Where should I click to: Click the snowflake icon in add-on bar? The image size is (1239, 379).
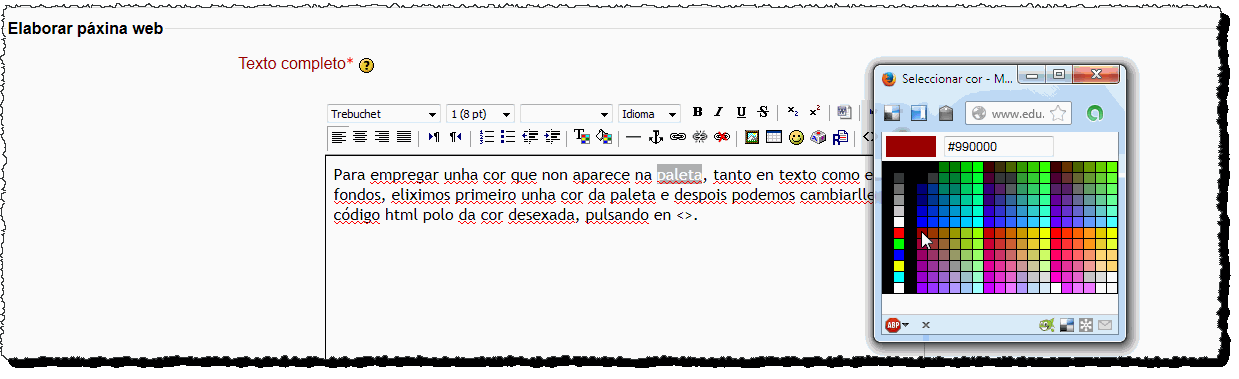1086,325
